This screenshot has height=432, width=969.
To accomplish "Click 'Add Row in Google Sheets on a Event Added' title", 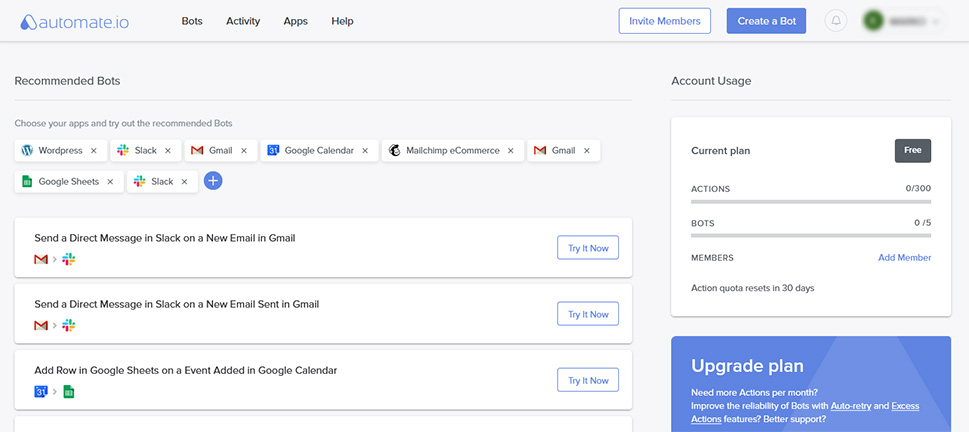I will [185, 370].
